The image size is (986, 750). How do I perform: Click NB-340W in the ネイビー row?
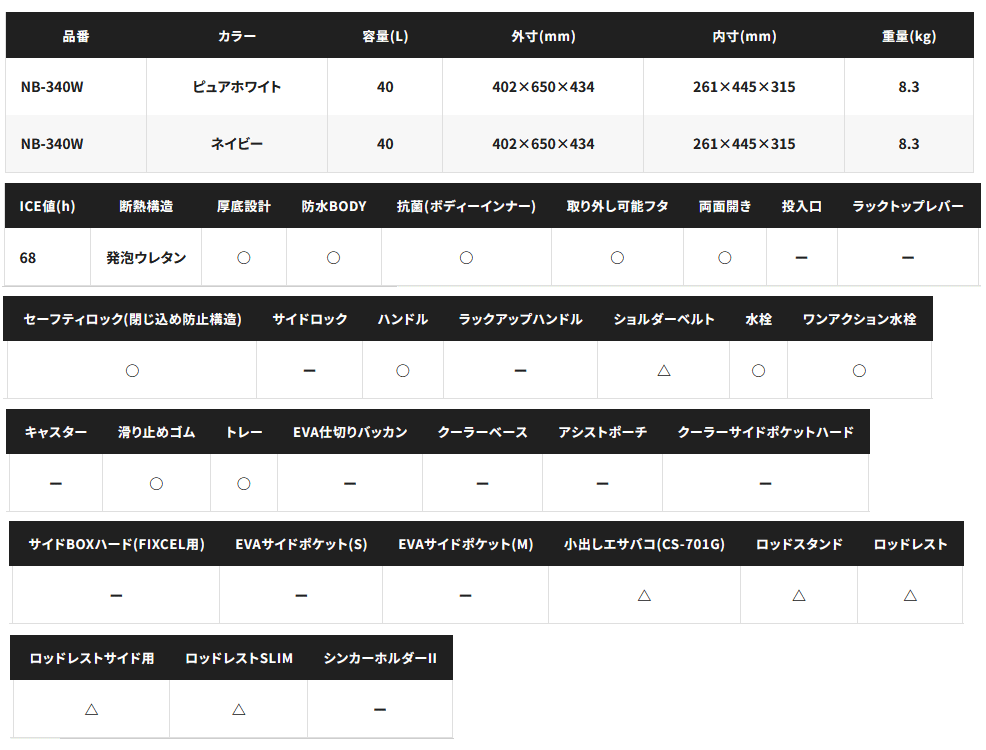[52, 144]
